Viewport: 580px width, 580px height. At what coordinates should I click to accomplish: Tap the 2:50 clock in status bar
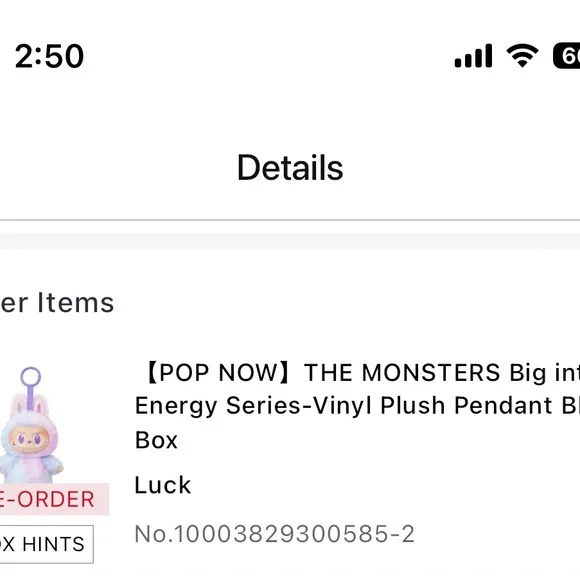[x=49, y=56]
